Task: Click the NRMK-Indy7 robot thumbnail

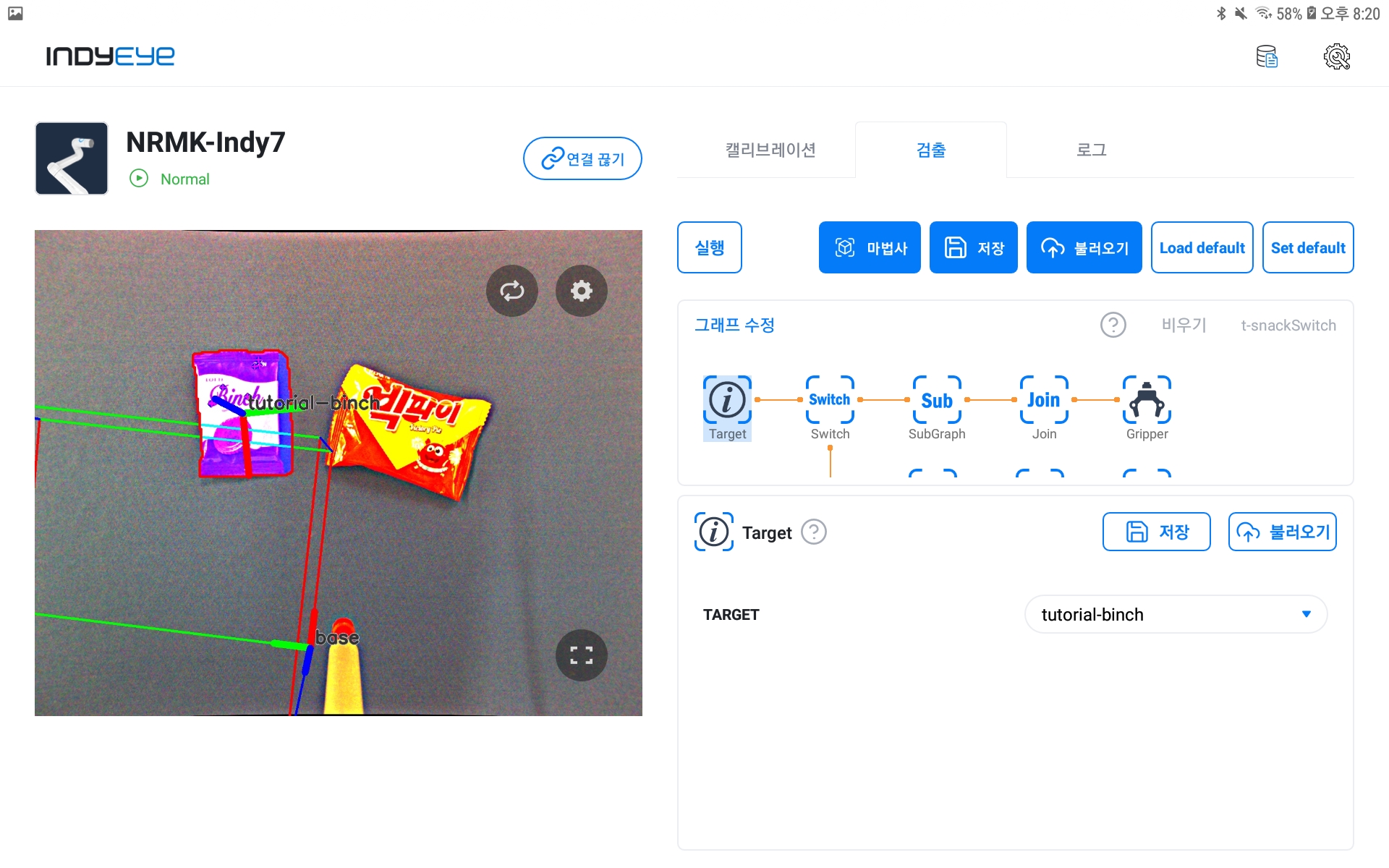Action: [x=72, y=158]
